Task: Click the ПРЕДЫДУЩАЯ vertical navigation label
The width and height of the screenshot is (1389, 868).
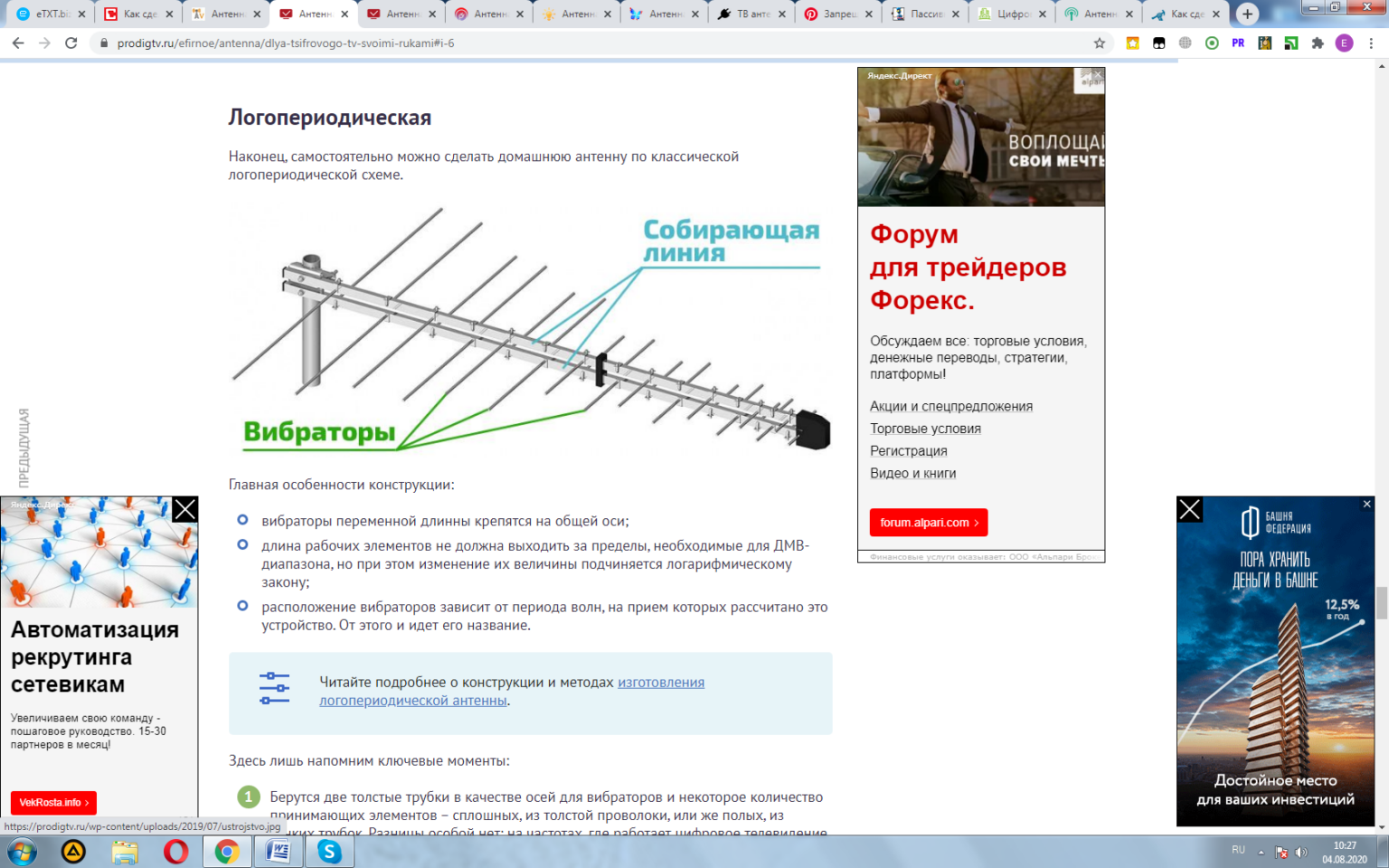Action: (x=24, y=448)
